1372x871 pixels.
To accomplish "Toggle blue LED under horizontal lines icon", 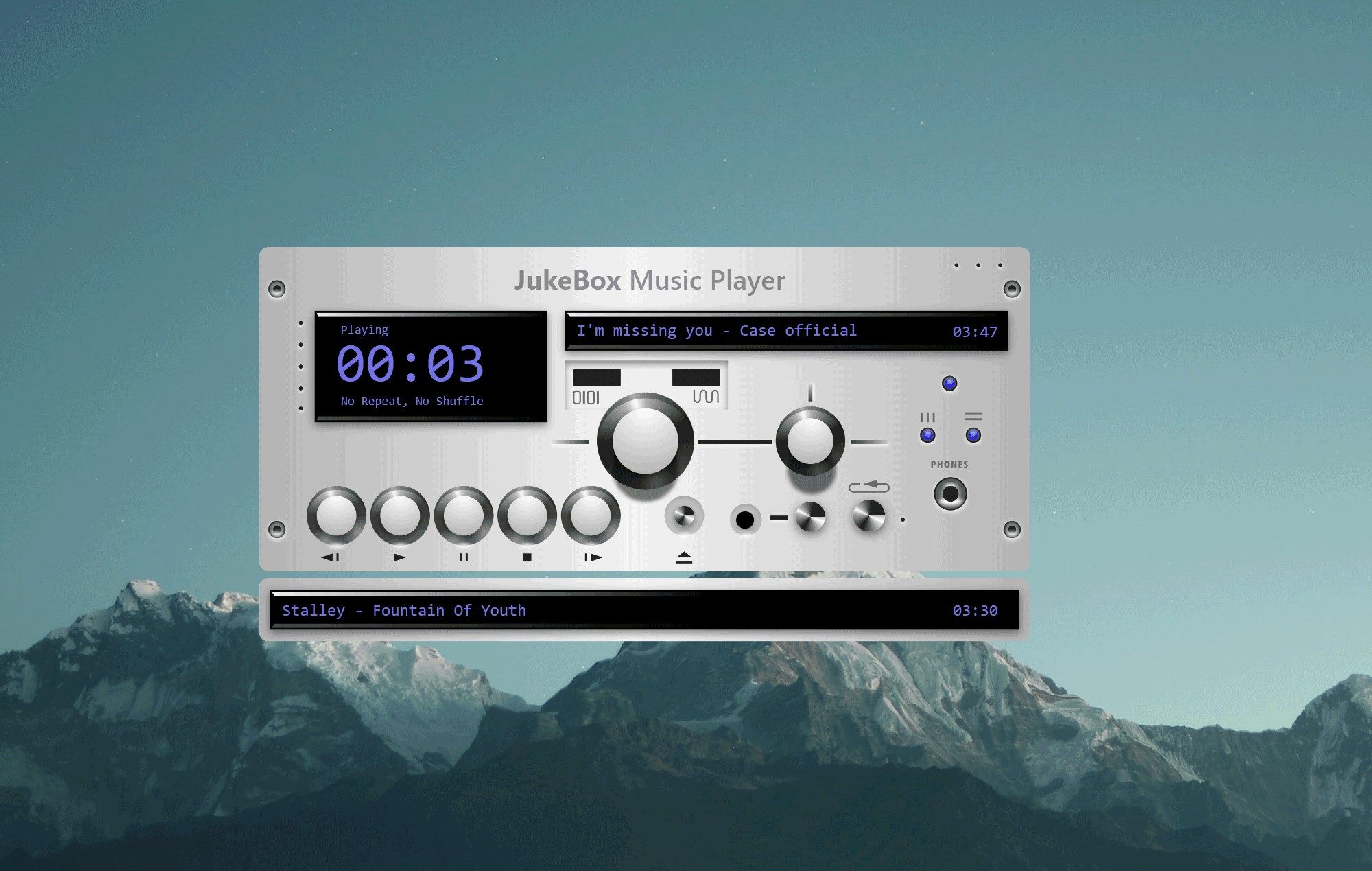I will [x=973, y=435].
